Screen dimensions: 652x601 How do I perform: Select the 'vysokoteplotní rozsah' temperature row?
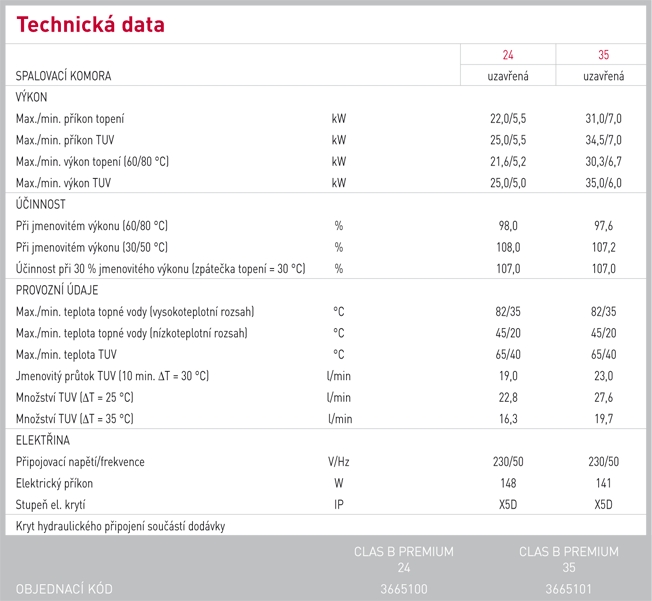(326, 312)
